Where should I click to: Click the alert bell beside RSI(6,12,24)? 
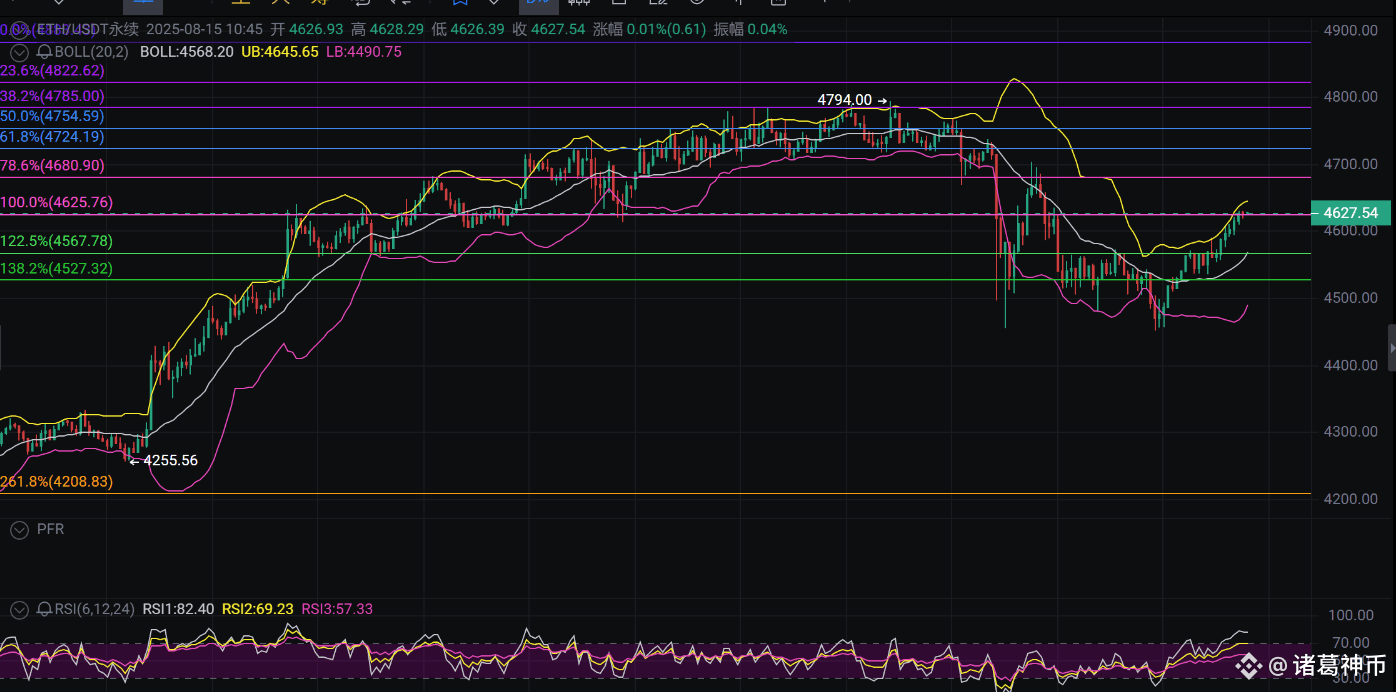[44, 609]
